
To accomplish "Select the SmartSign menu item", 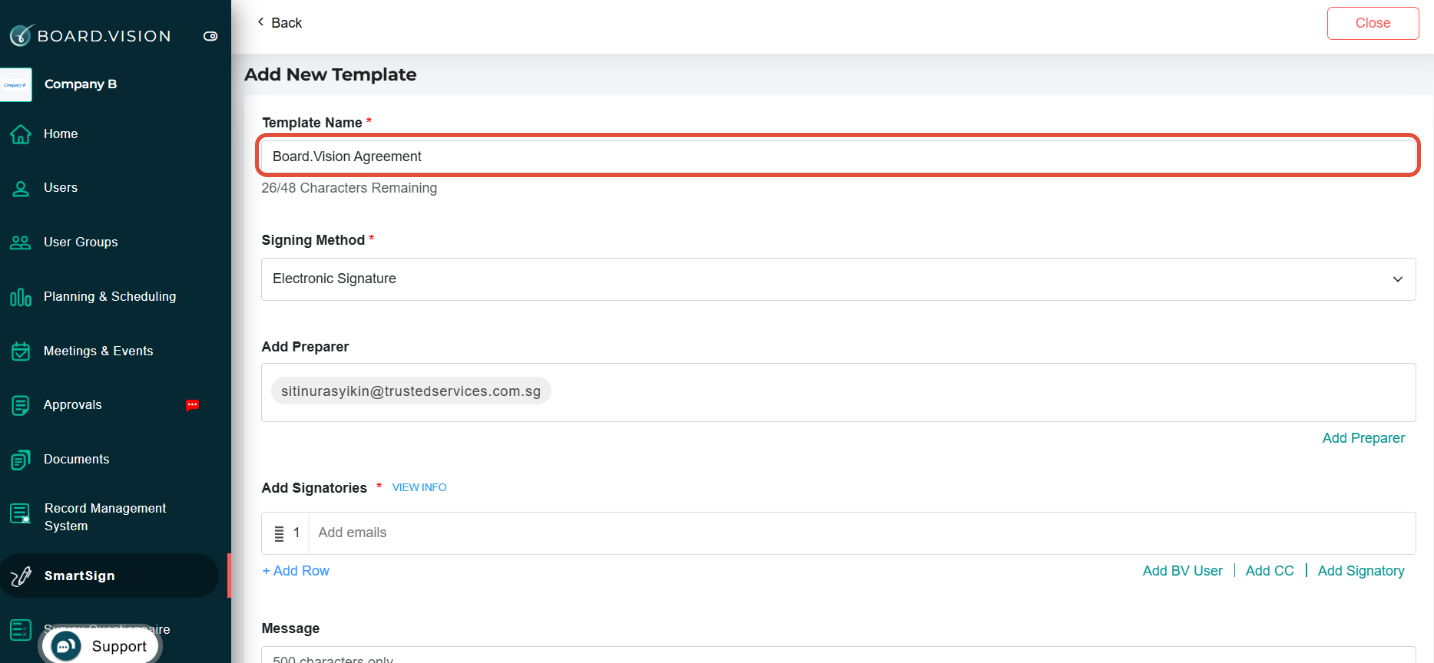I will pos(109,576).
